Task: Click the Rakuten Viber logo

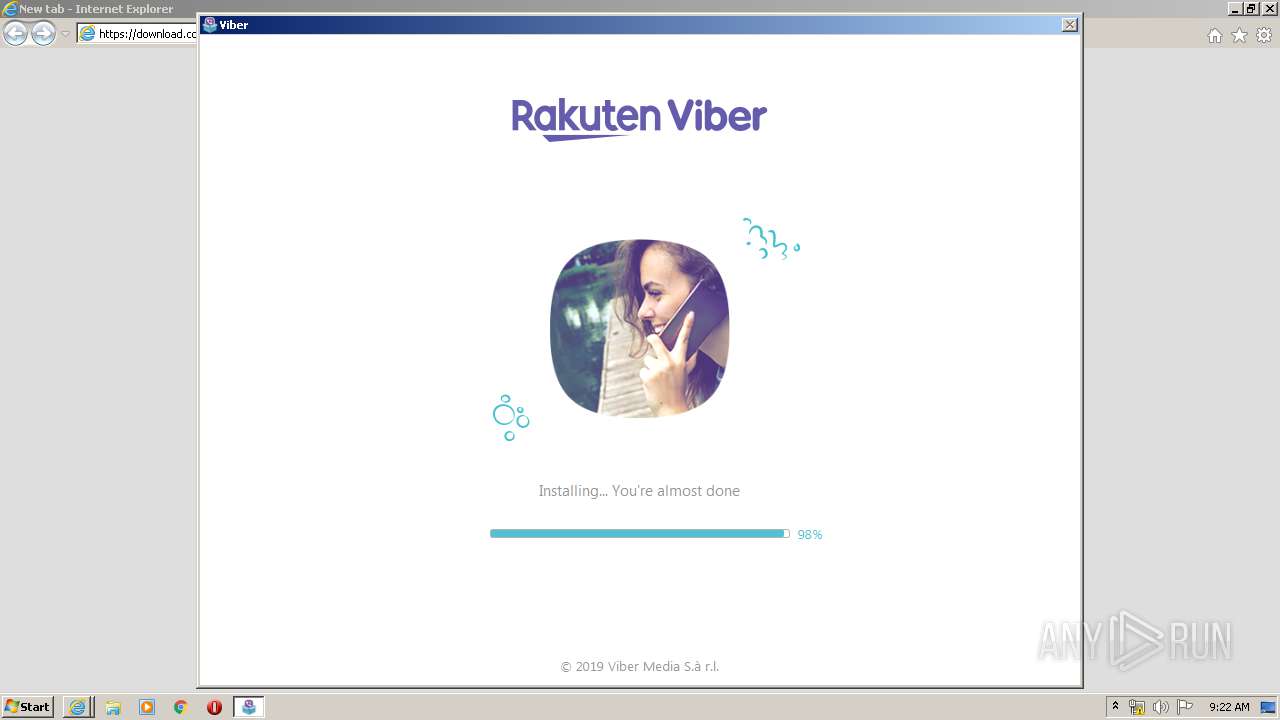Action: click(x=639, y=118)
